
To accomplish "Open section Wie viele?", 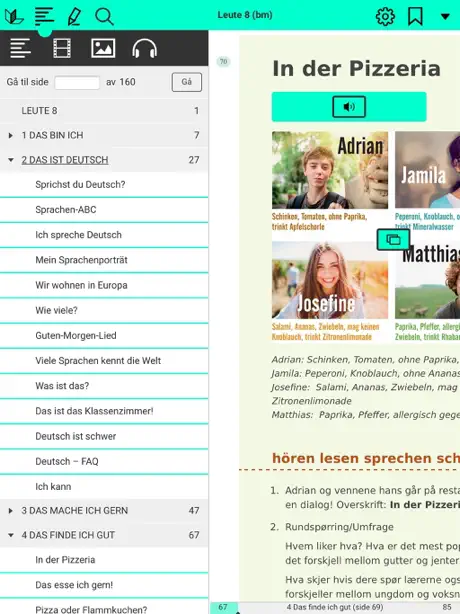I will pos(104,311).
